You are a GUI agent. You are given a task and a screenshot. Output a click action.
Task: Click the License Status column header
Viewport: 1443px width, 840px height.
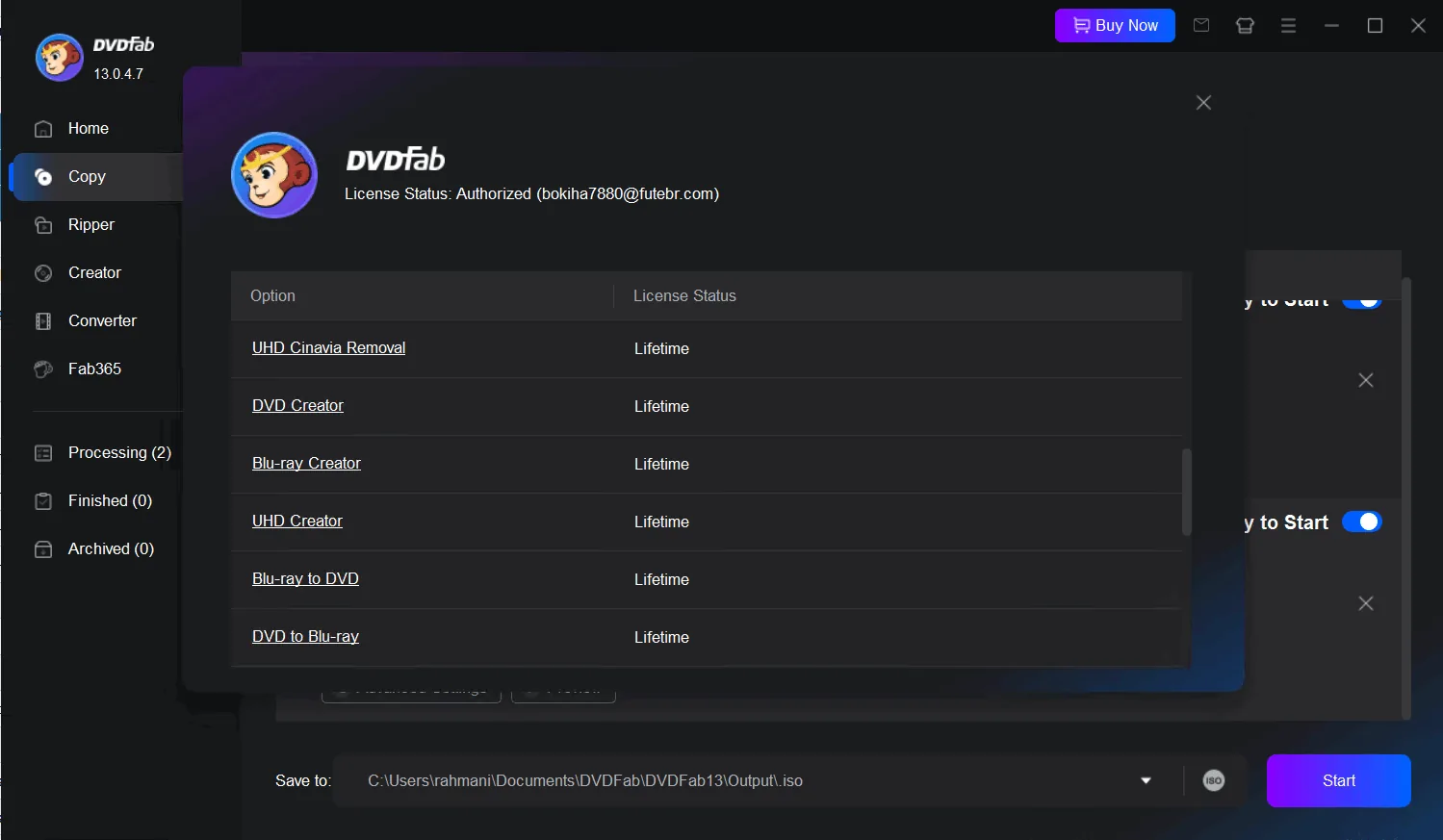(684, 296)
